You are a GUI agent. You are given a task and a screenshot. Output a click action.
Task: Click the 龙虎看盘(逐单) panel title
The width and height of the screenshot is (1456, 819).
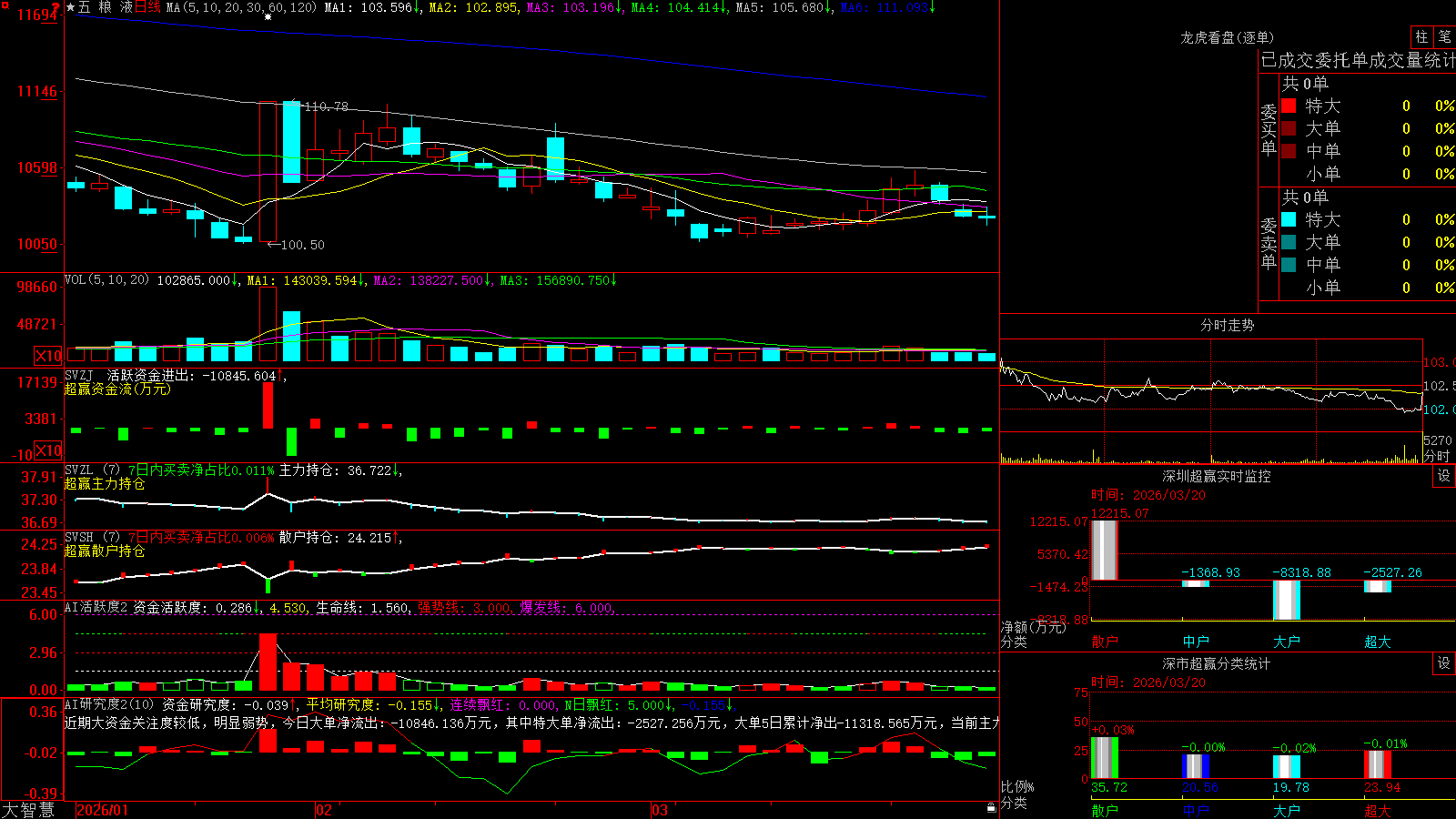[1227, 37]
